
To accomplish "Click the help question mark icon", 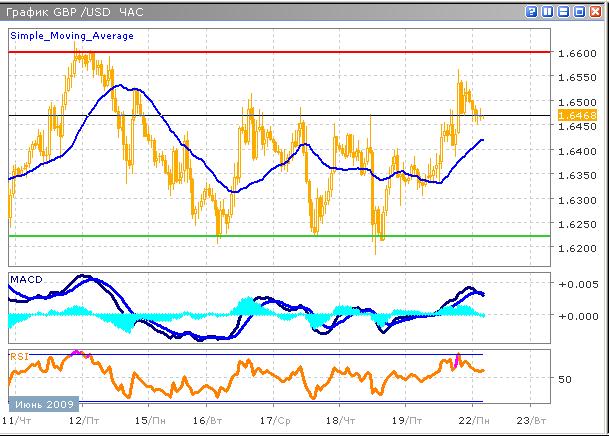I will [531, 11].
